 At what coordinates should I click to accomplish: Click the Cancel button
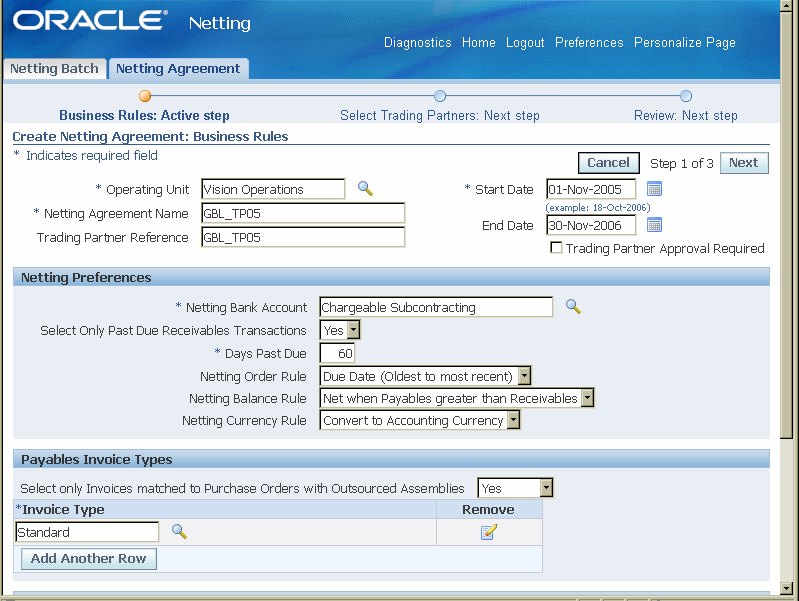click(x=609, y=163)
